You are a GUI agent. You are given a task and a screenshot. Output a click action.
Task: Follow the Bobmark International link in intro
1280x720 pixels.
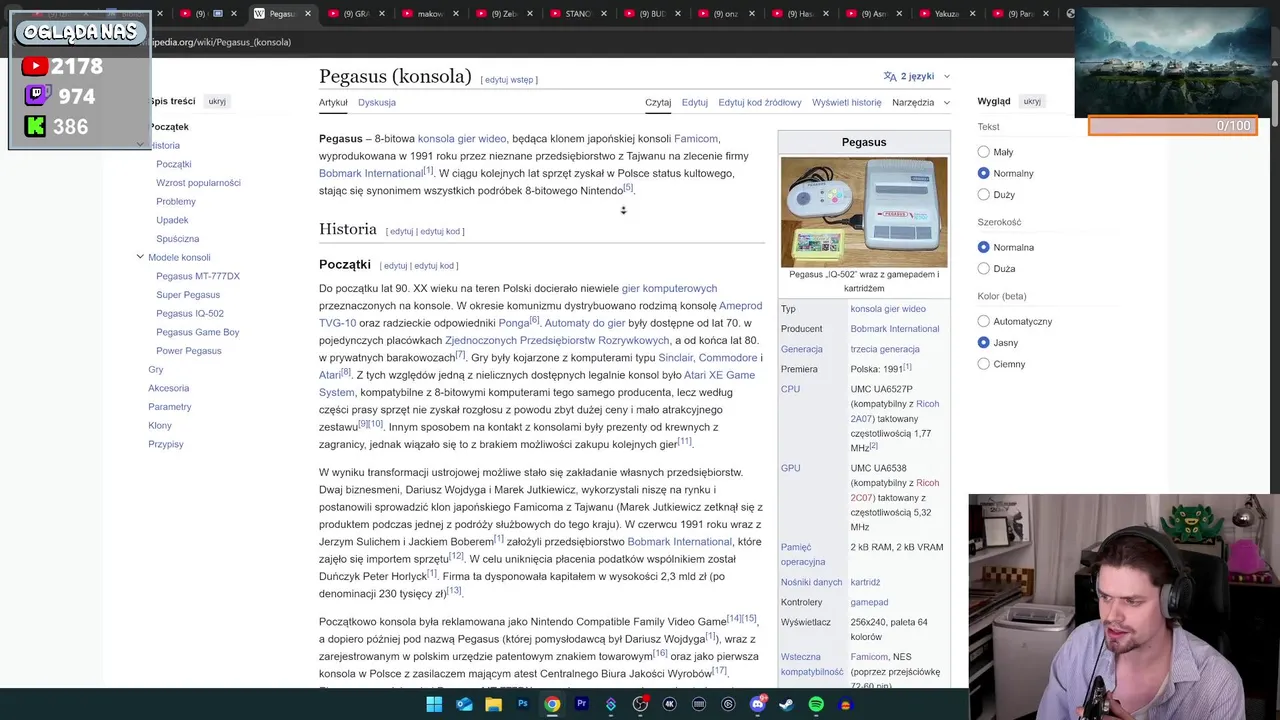(x=371, y=173)
